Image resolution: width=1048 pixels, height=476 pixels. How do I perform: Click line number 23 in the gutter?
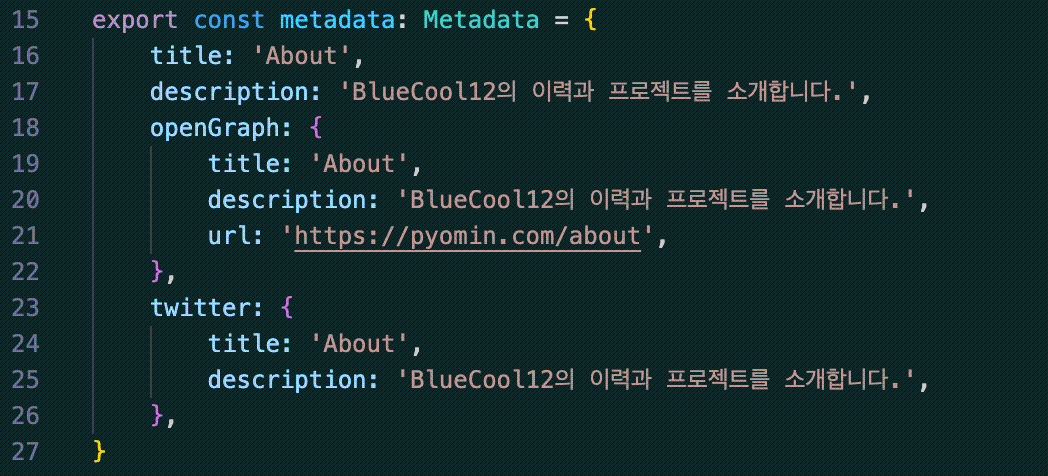coord(27,307)
